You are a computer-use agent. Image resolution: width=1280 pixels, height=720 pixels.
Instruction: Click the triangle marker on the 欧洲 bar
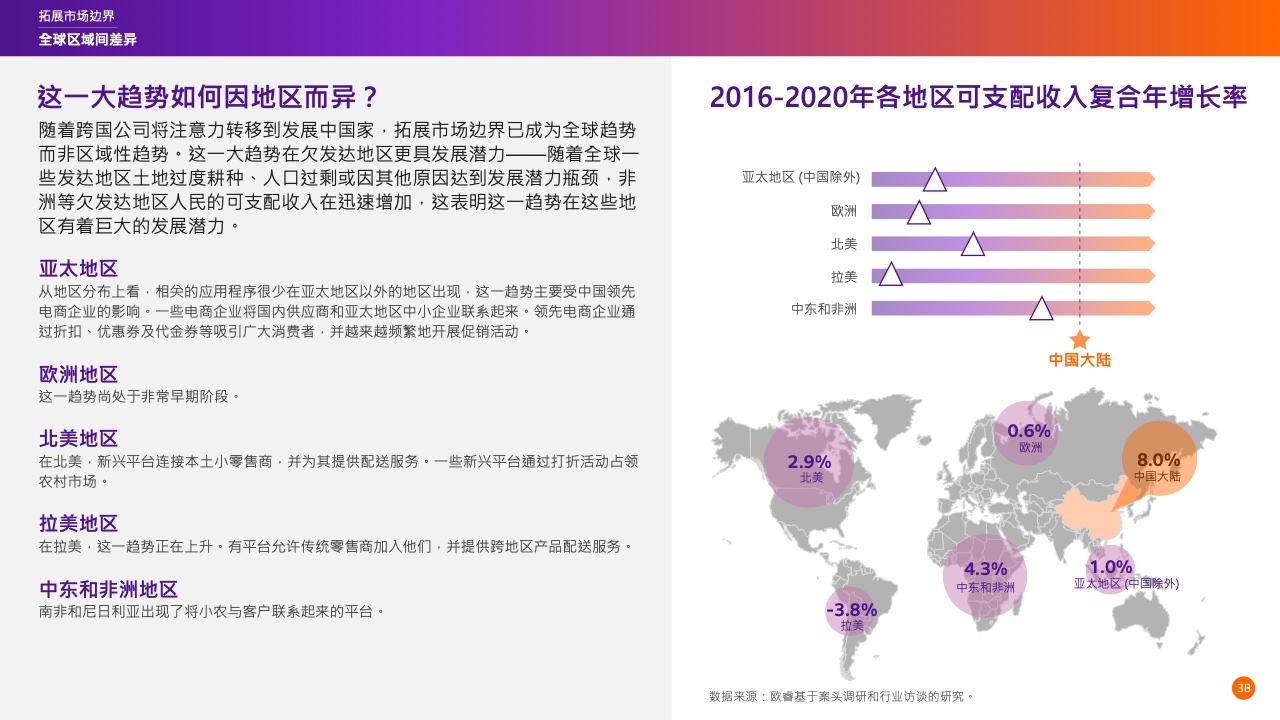918,213
